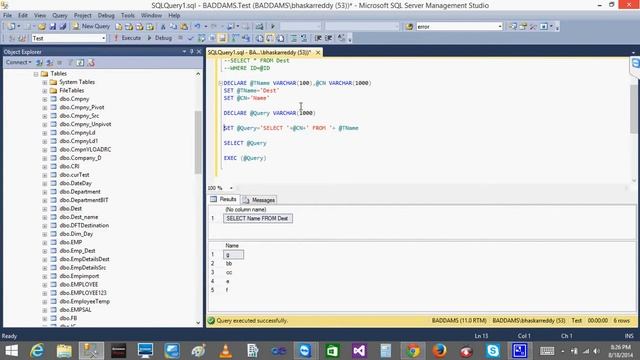
Task: Select Results to Text mode
Action: click(260, 38)
